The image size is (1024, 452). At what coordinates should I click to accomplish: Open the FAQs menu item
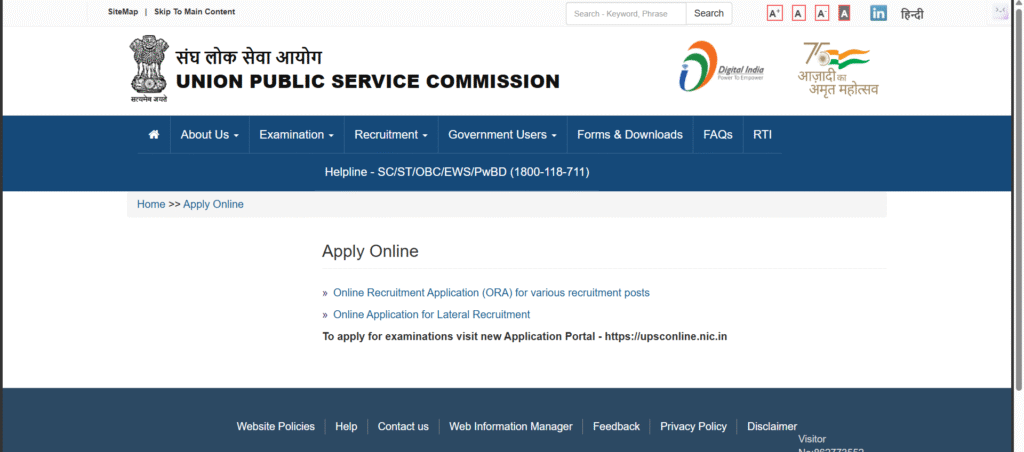point(718,135)
